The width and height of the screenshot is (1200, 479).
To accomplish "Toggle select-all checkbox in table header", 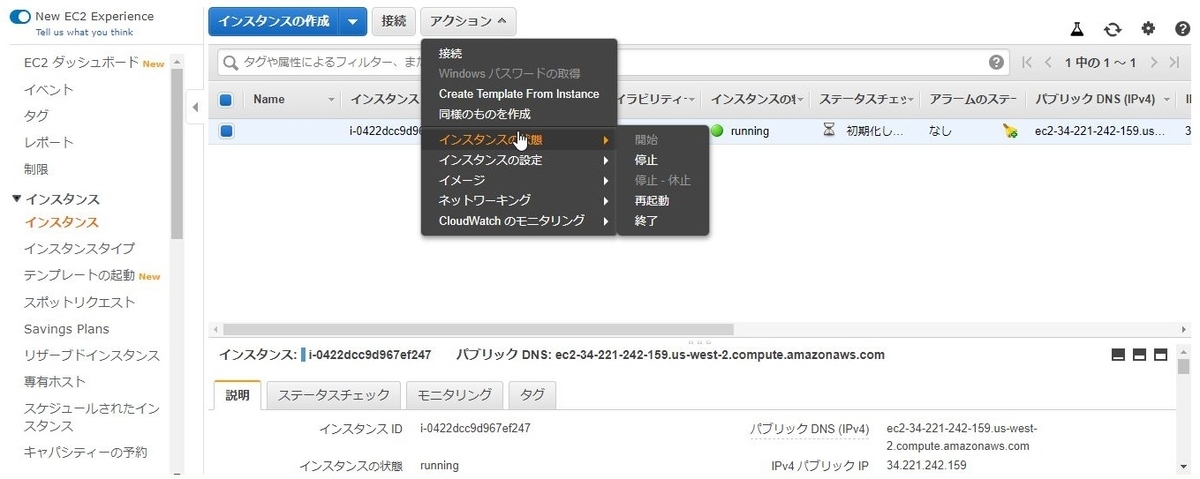I will pos(226,100).
